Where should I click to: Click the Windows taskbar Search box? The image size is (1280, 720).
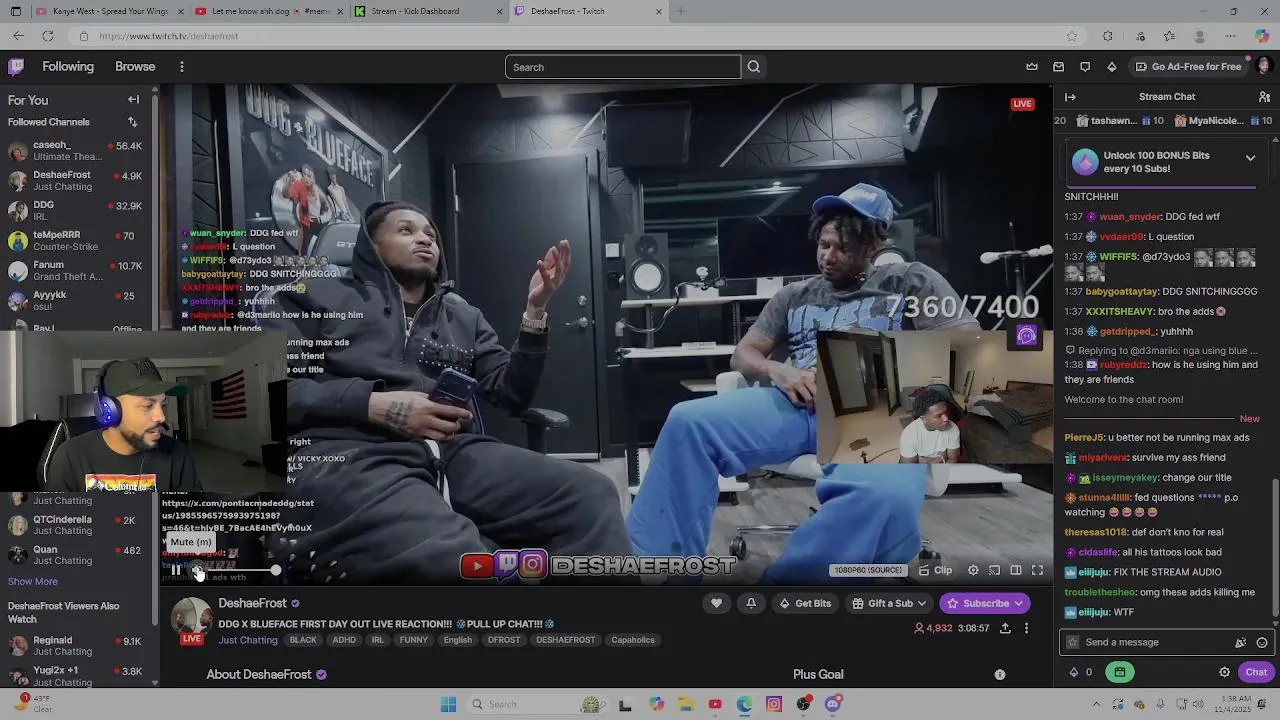click(x=536, y=704)
